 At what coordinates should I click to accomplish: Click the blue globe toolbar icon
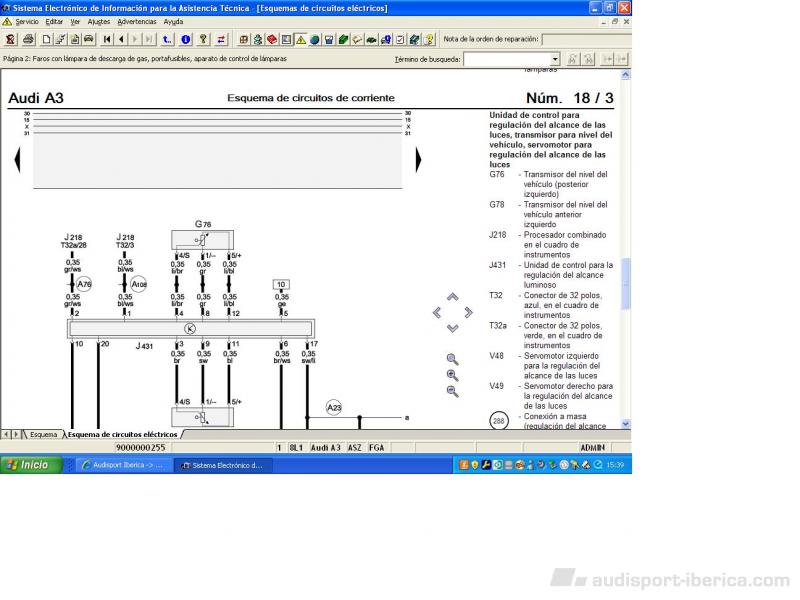315,39
